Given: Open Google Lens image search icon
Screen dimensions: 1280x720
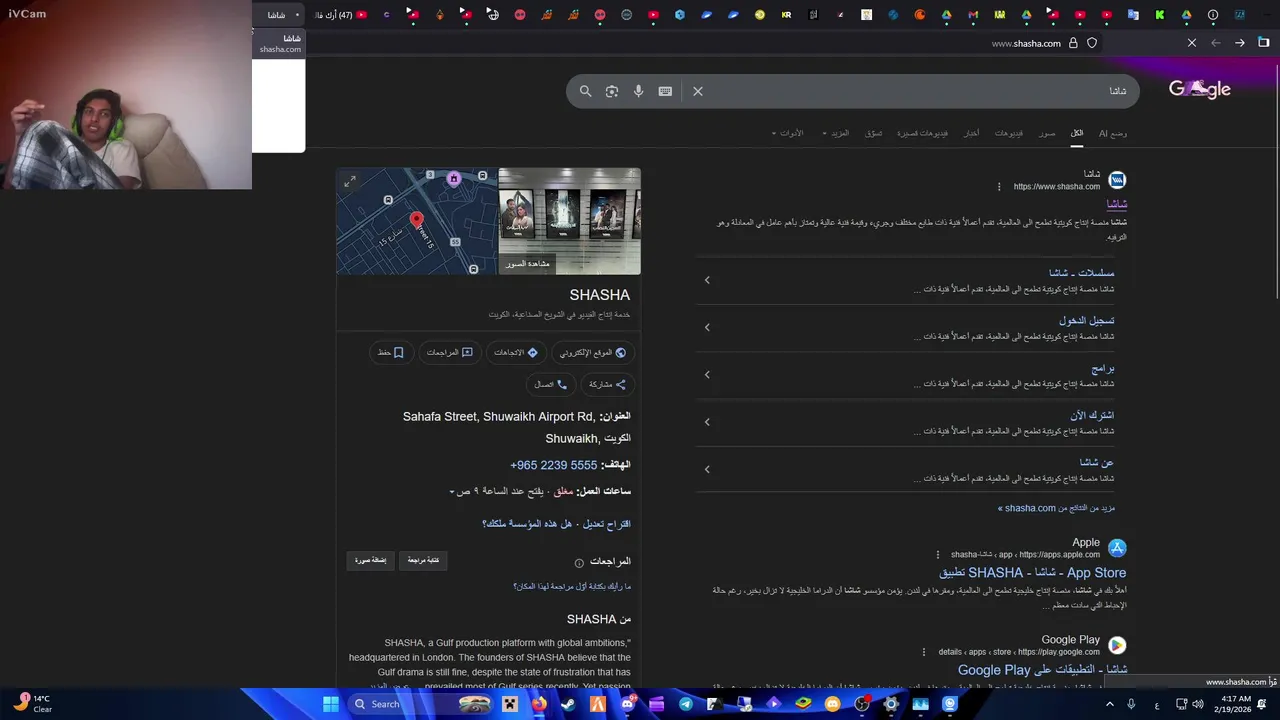Looking at the screenshot, I should [x=612, y=91].
